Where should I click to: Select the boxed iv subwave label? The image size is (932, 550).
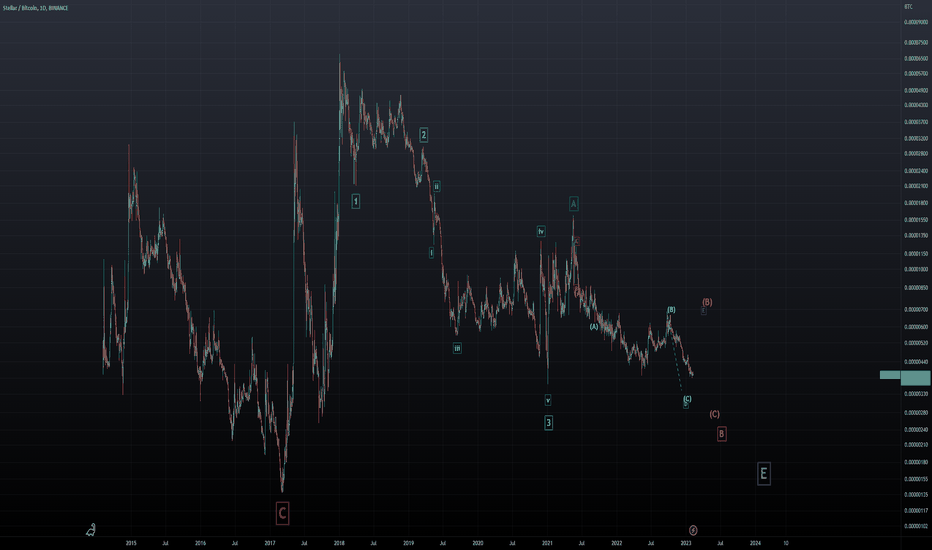tap(541, 231)
